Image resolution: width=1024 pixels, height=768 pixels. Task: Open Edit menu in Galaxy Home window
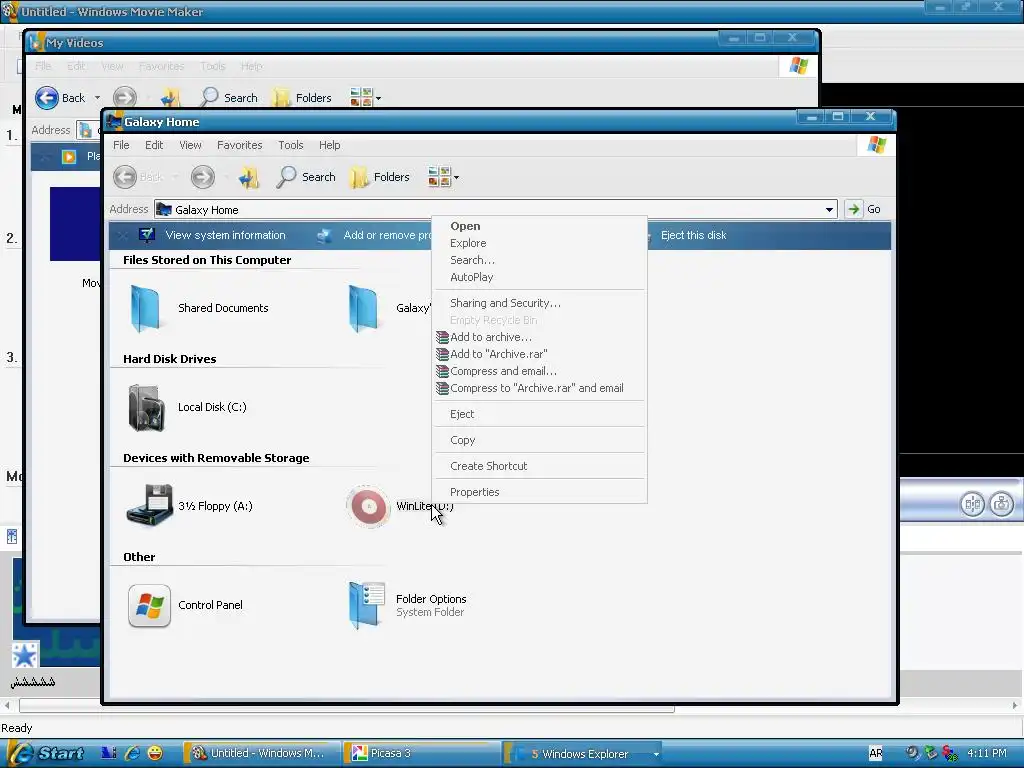point(153,145)
